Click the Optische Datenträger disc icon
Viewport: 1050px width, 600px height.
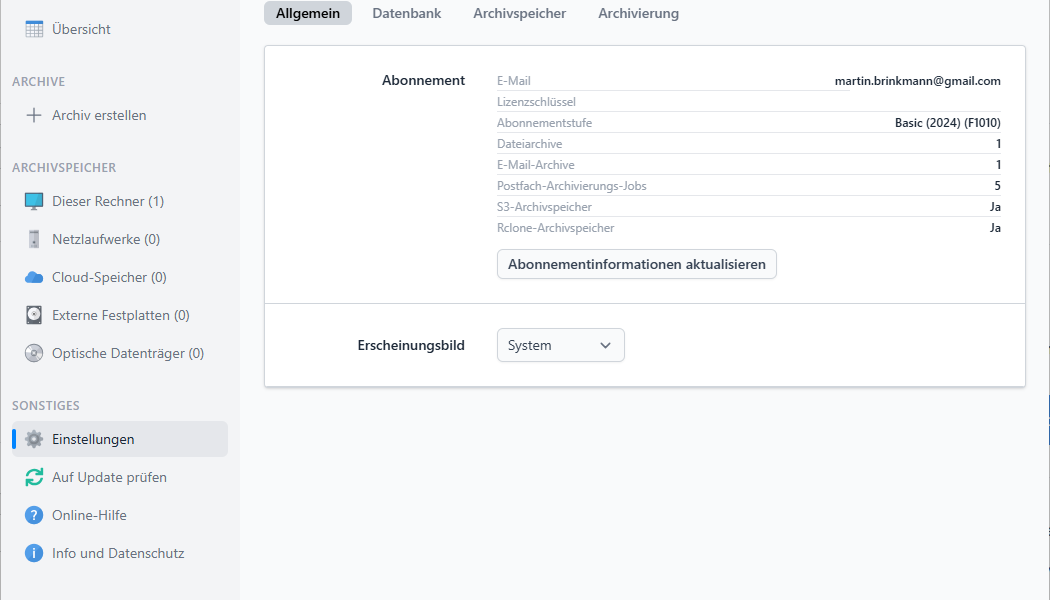34,353
